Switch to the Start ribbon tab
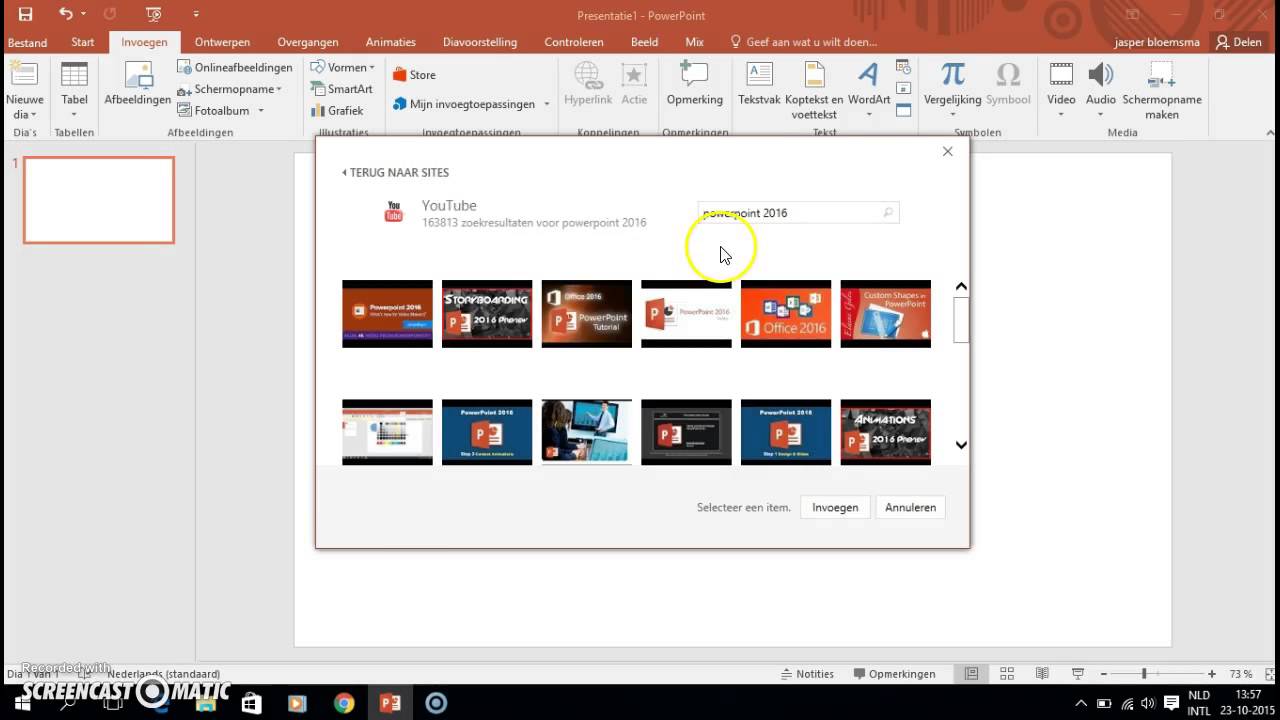The height and width of the screenshot is (720, 1280). [83, 42]
